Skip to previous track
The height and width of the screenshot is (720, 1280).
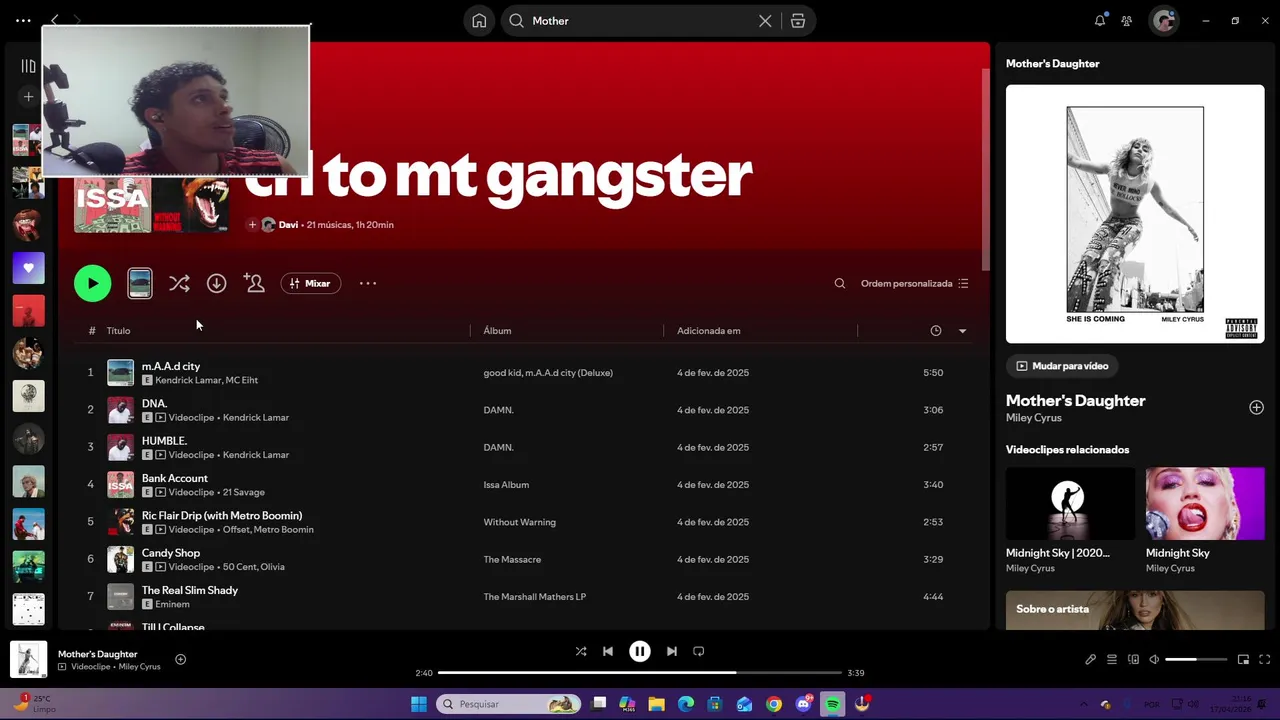tap(608, 651)
